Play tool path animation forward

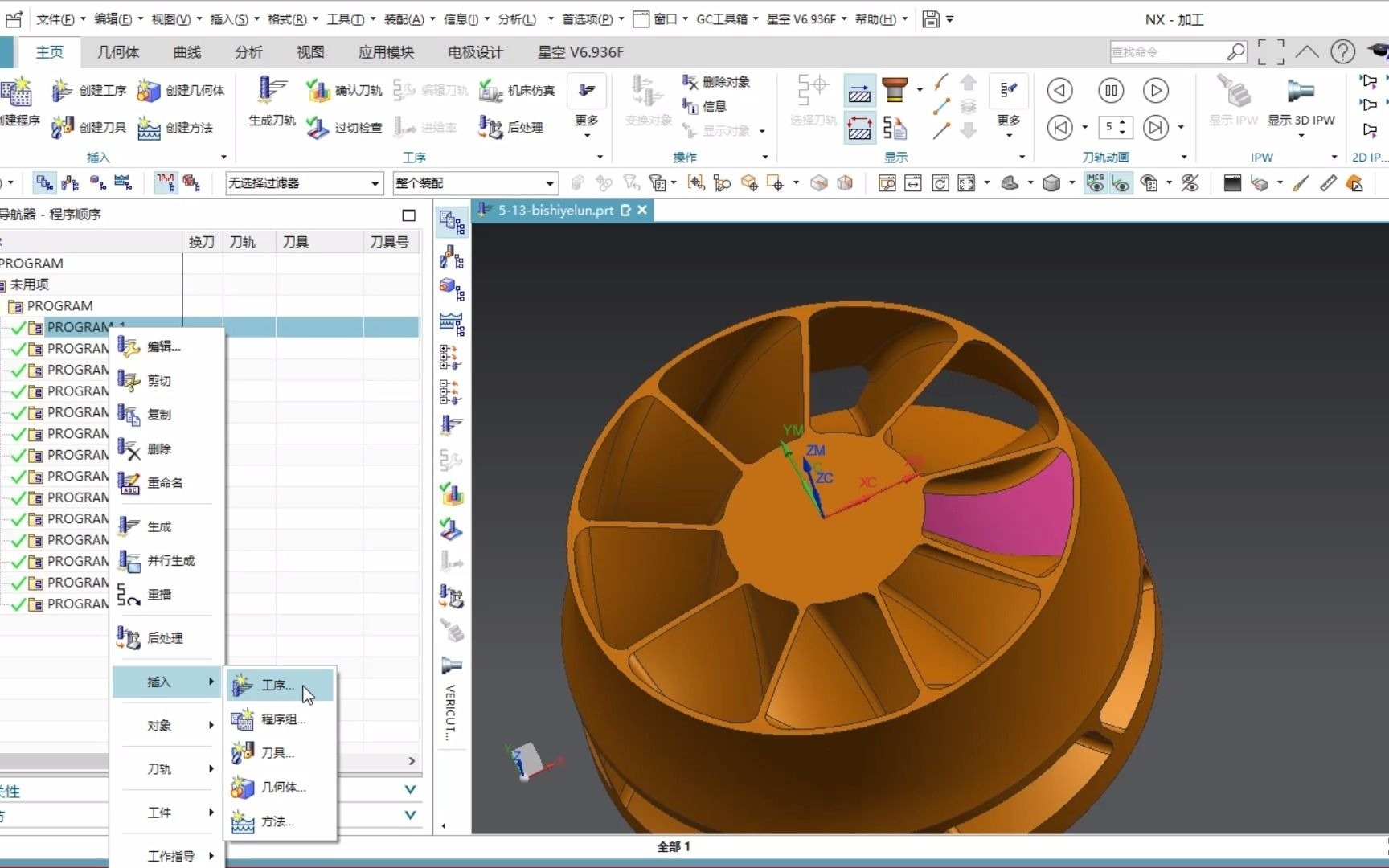(1156, 91)
